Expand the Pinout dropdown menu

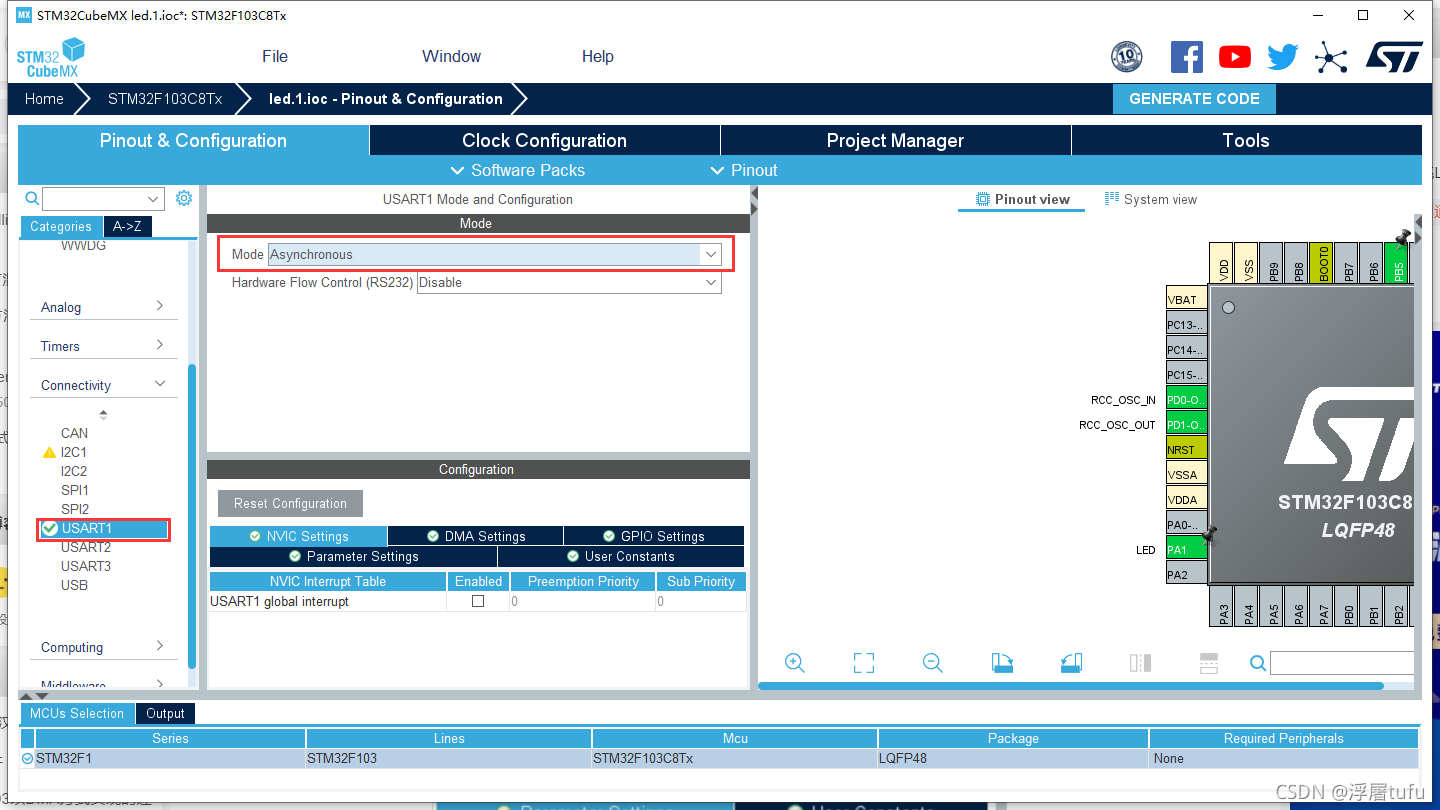coord(744,170)
